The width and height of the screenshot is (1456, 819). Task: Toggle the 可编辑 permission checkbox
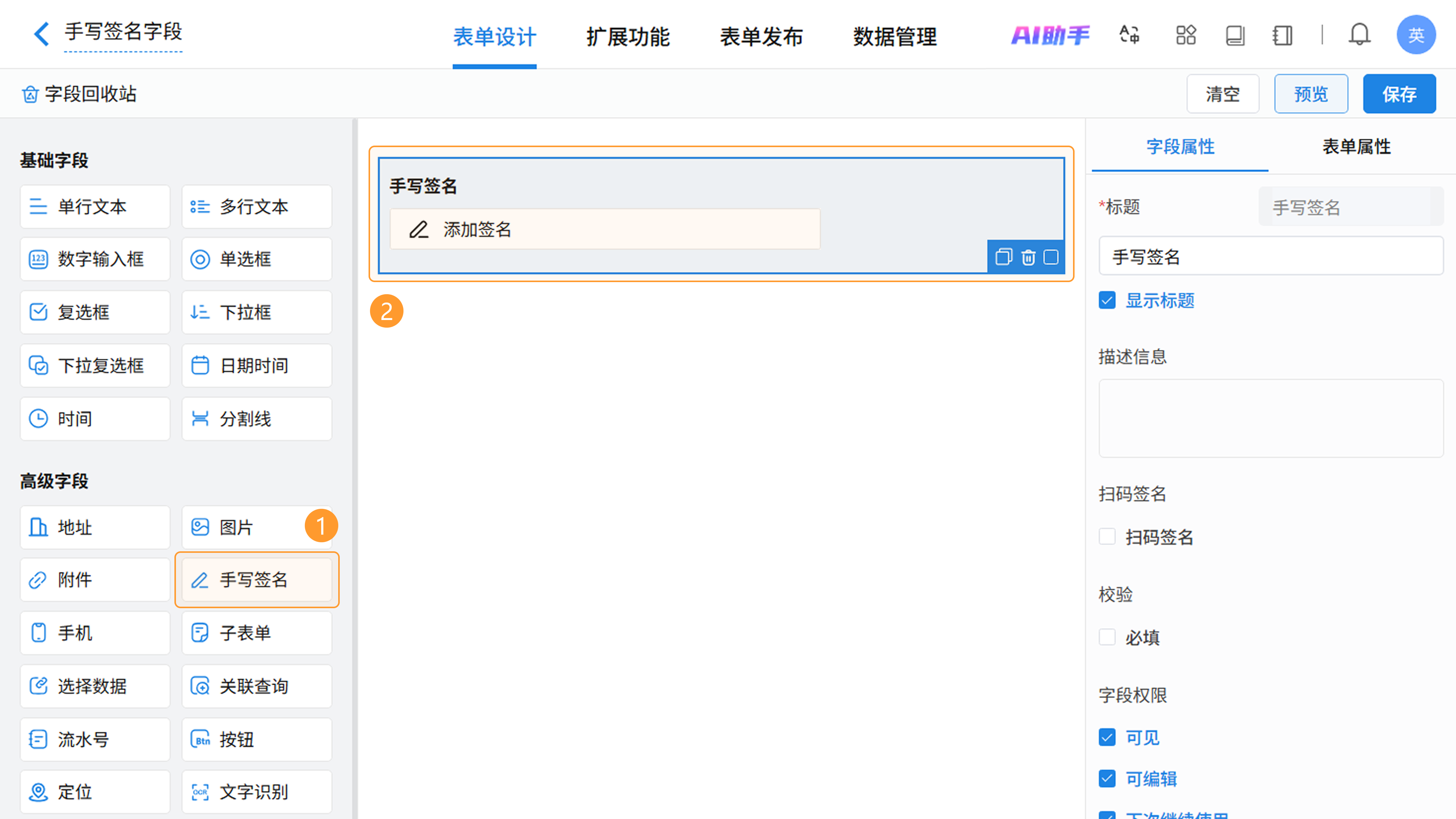pos(1107,778)
